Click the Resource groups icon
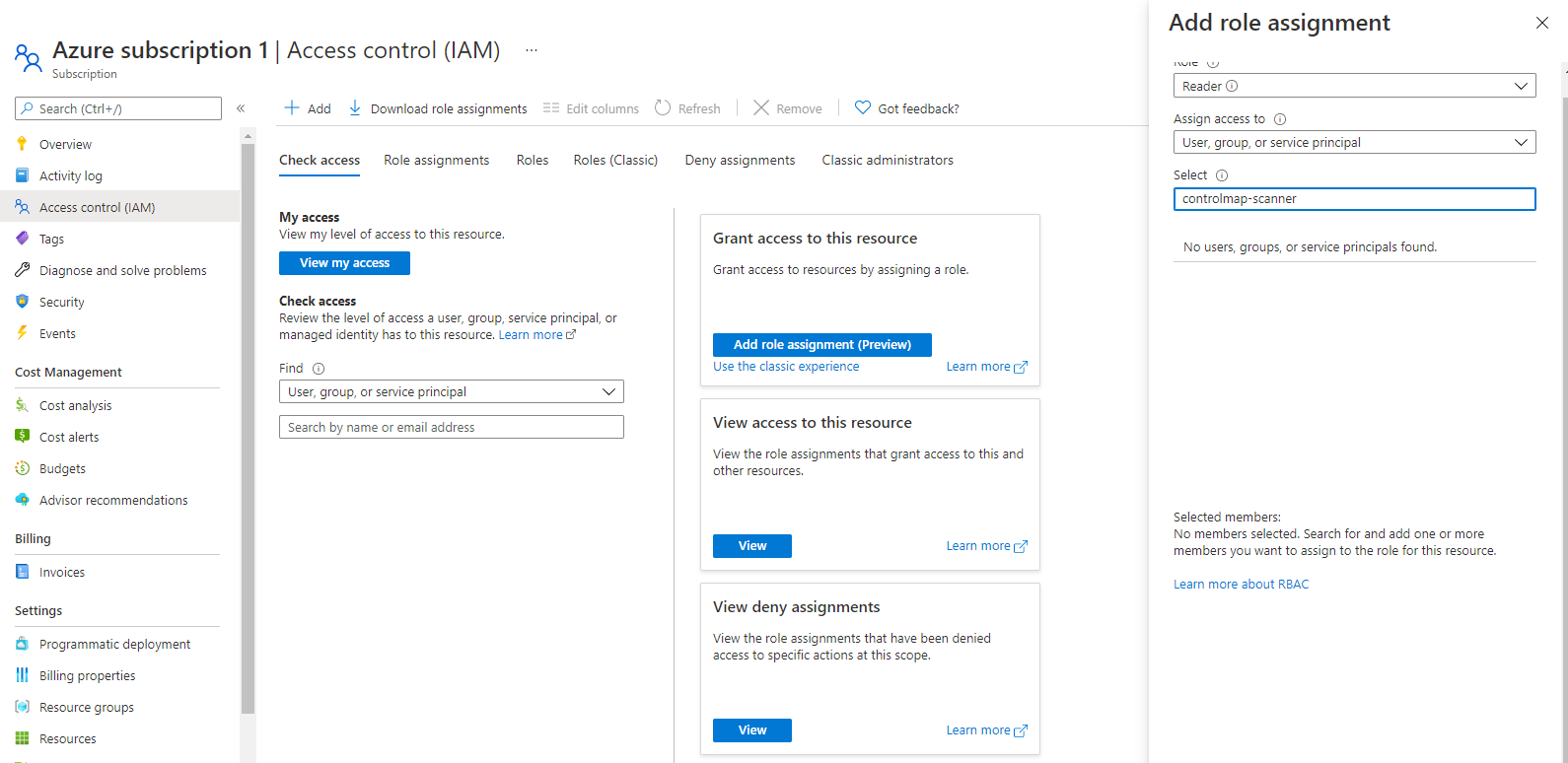The width and height of the screenshot is (1568, 763). (x=22, y=707)
